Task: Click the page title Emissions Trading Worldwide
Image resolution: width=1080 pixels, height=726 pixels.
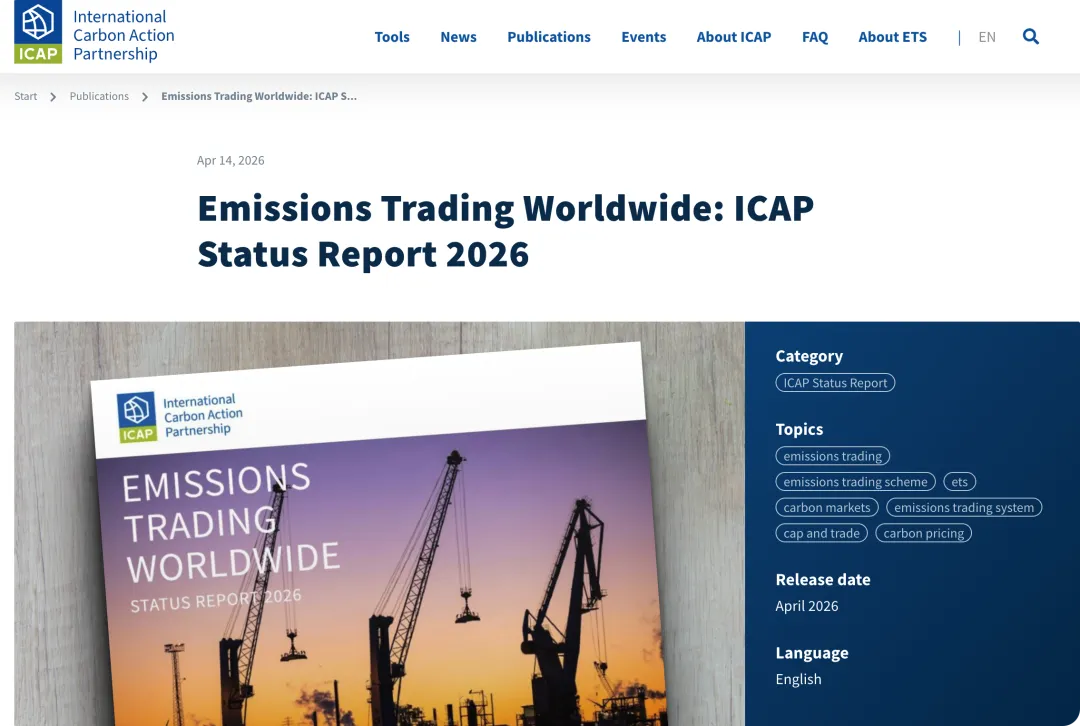Action: point(505,231)
